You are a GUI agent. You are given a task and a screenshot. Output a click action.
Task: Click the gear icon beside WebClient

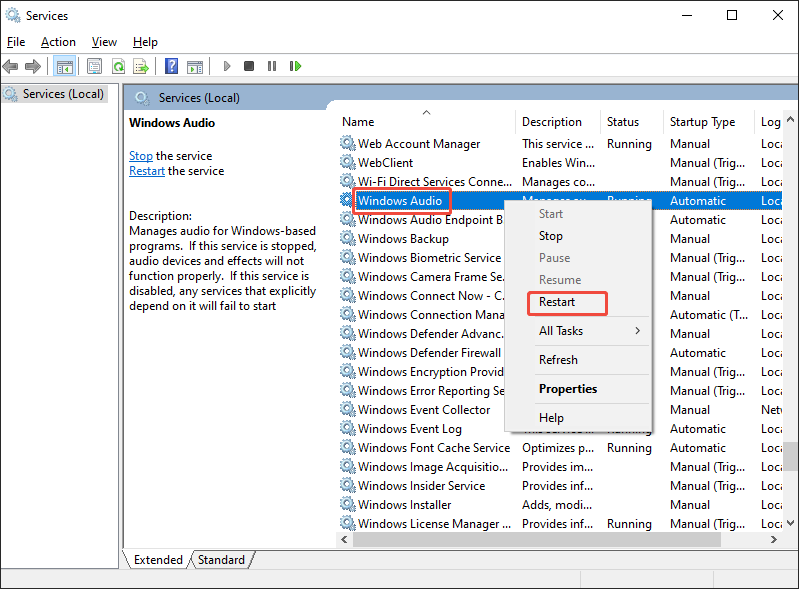[x=348, y=162]
